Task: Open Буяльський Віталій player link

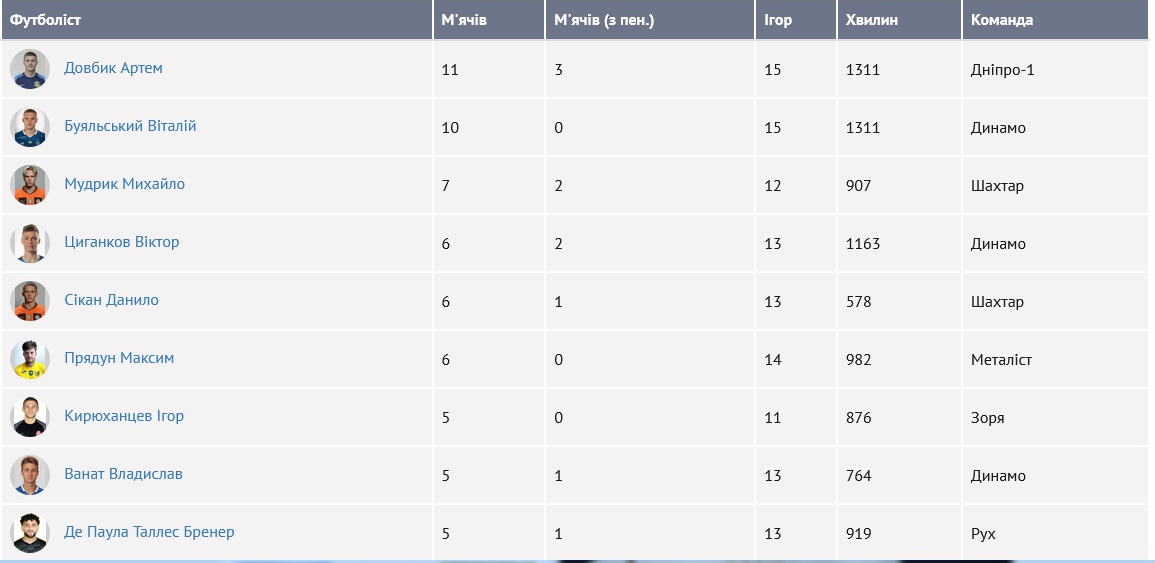Action: 130,126
